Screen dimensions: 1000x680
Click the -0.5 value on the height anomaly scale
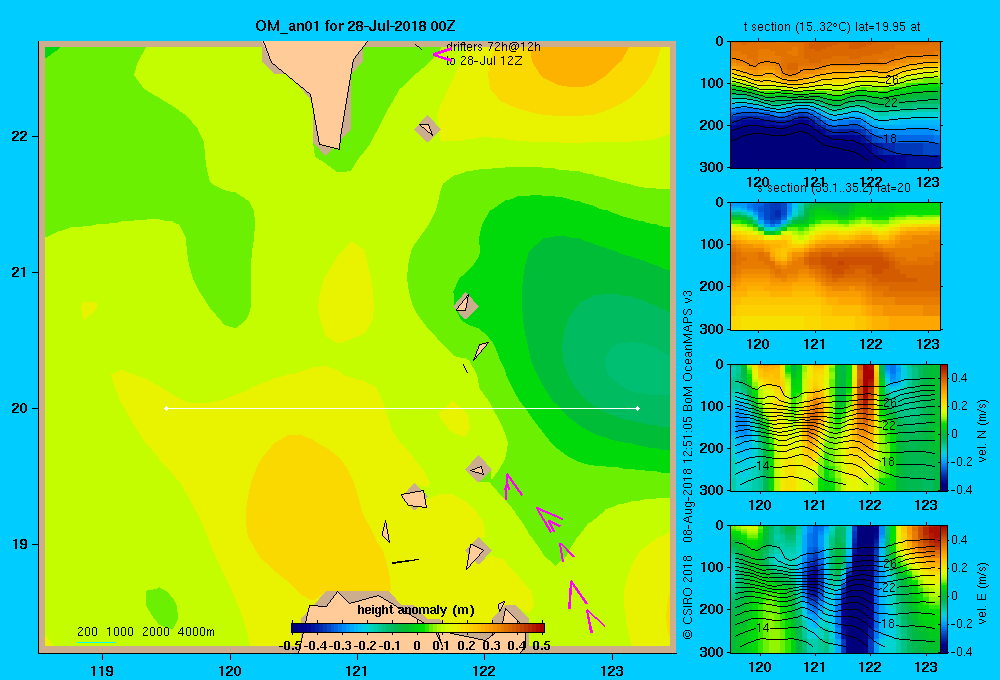pyautogui.click(x=290, y=646)
